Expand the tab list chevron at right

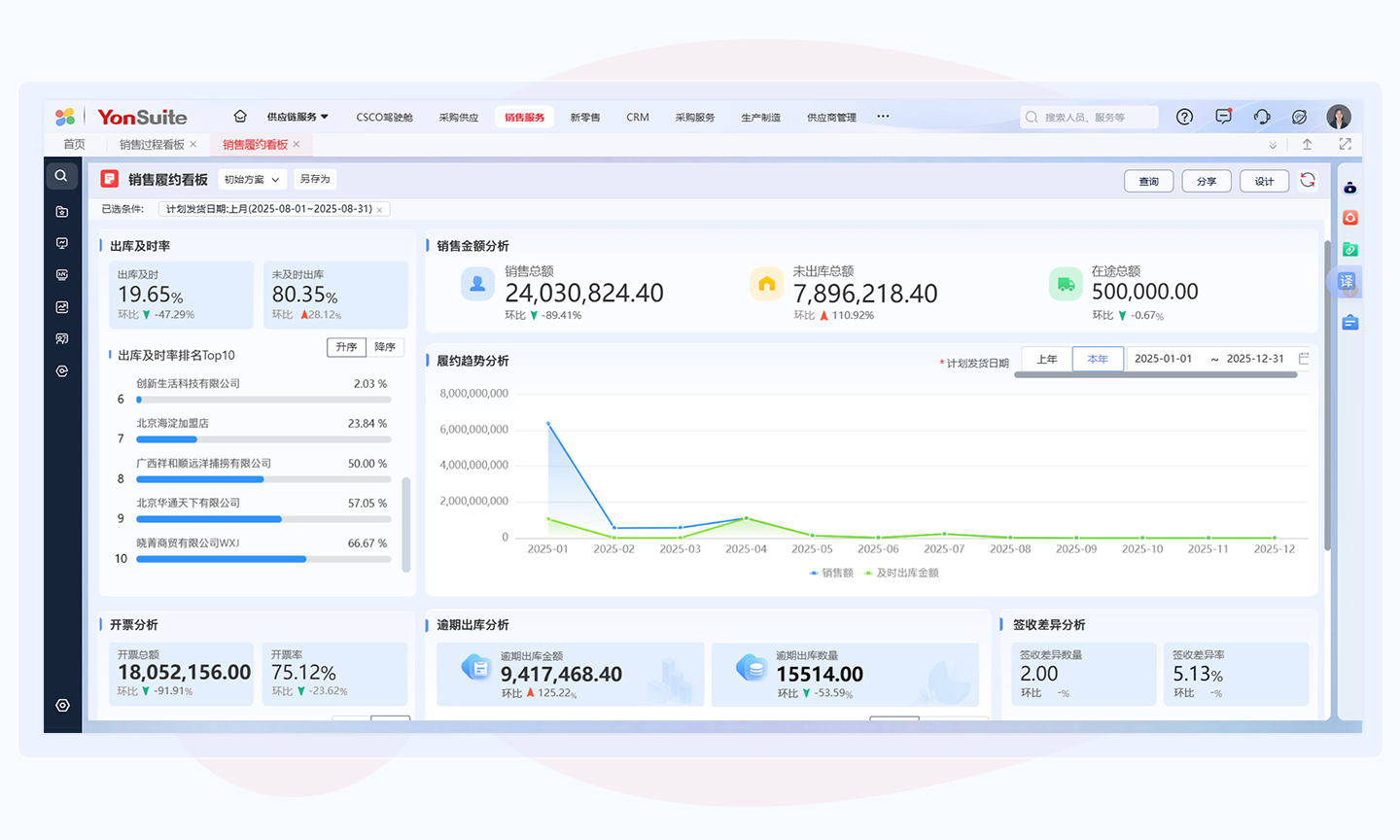coord(1273,145)
